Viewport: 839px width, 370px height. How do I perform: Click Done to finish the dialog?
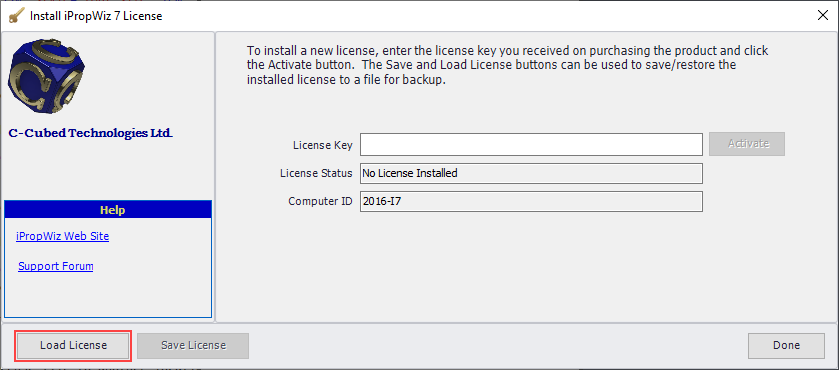787,345
